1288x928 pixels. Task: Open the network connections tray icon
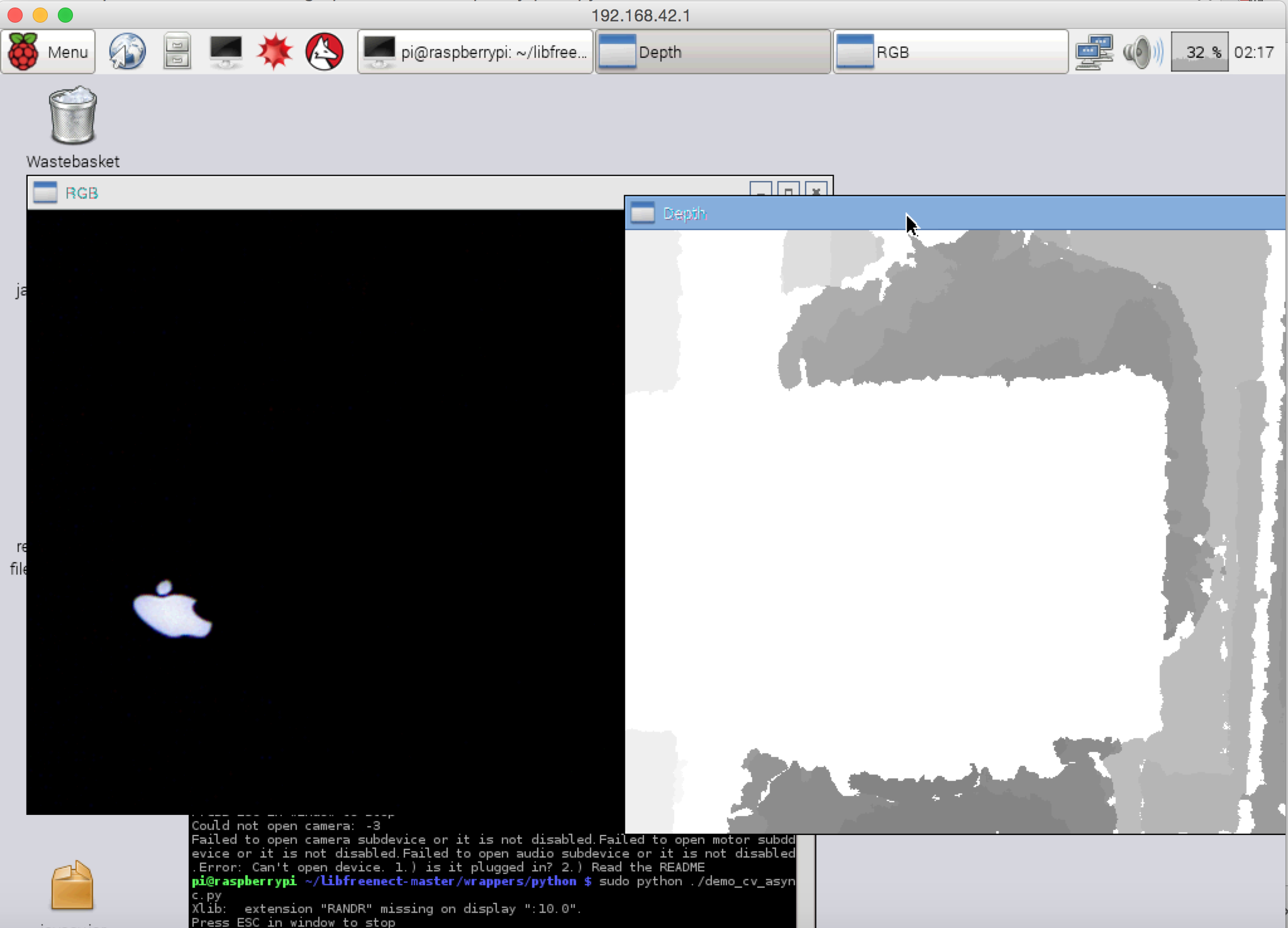click(1094, 52)
